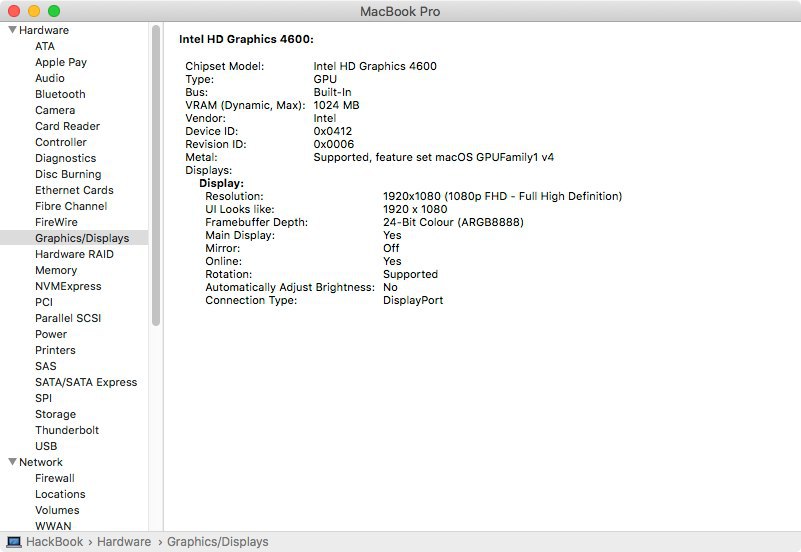Open Card Reader details
This screenshot has width=801, height=552.
[67, 126]
